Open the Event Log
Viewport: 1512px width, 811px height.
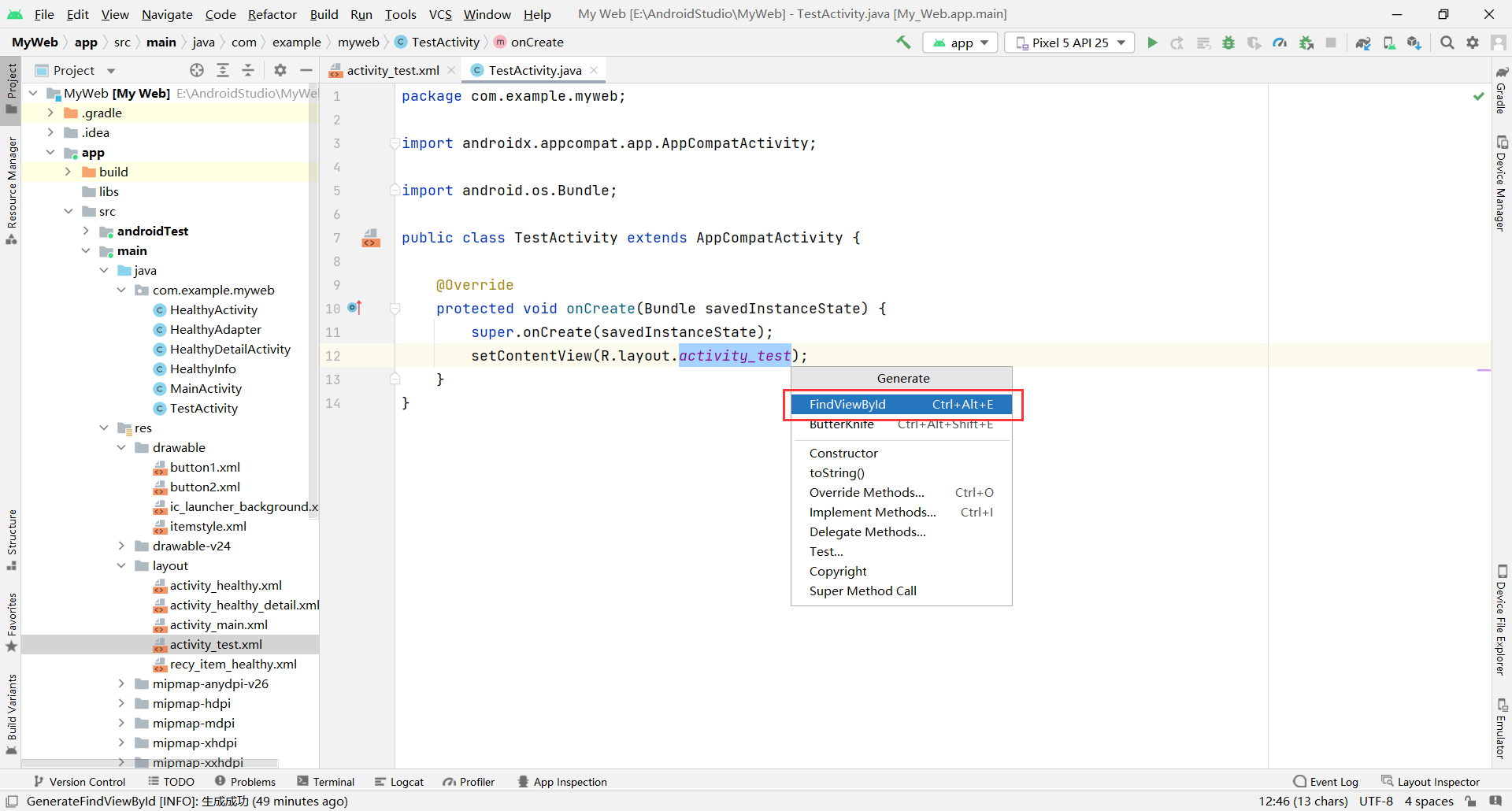pyautogui.click(x=1325, y=782)
